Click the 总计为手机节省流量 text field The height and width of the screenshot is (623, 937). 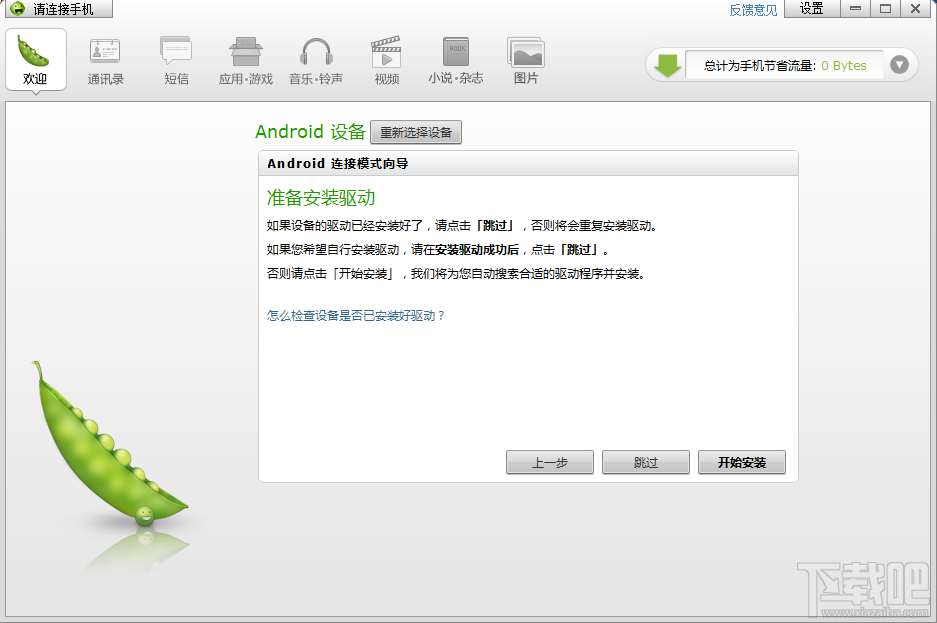tap(785, 65)
